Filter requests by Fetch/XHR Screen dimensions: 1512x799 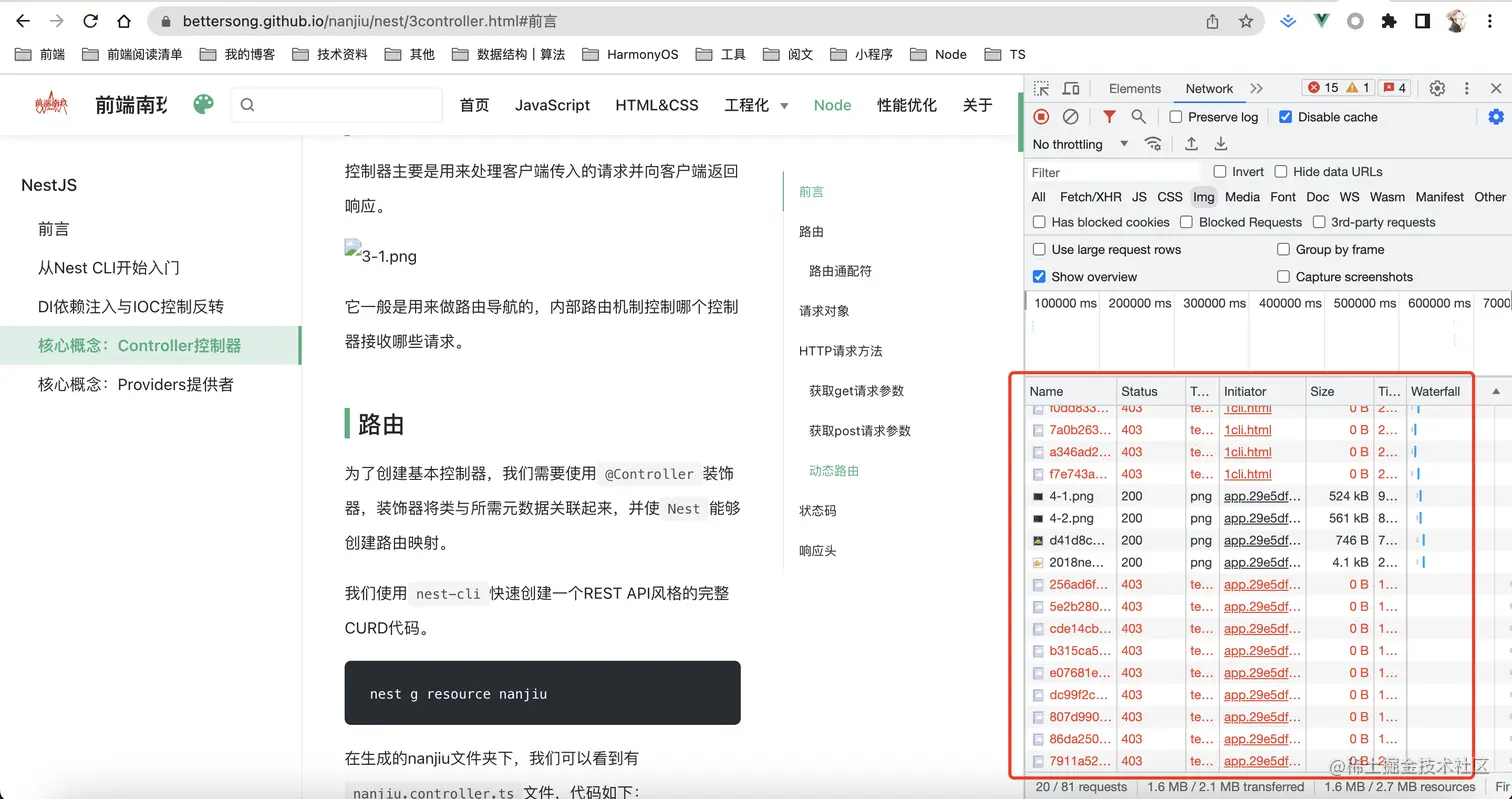pos(1090,197)
